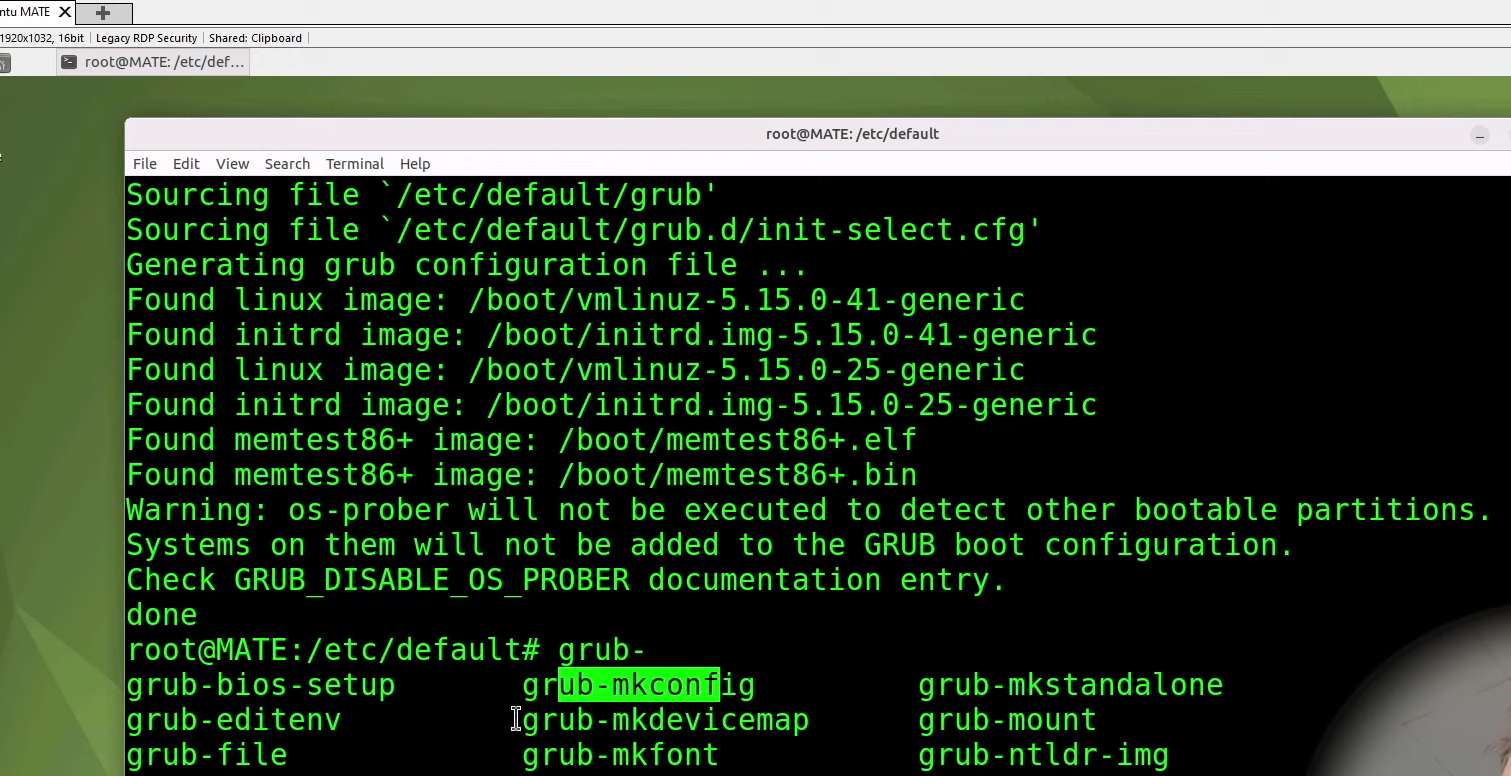Open the File menu

point(144,163)
